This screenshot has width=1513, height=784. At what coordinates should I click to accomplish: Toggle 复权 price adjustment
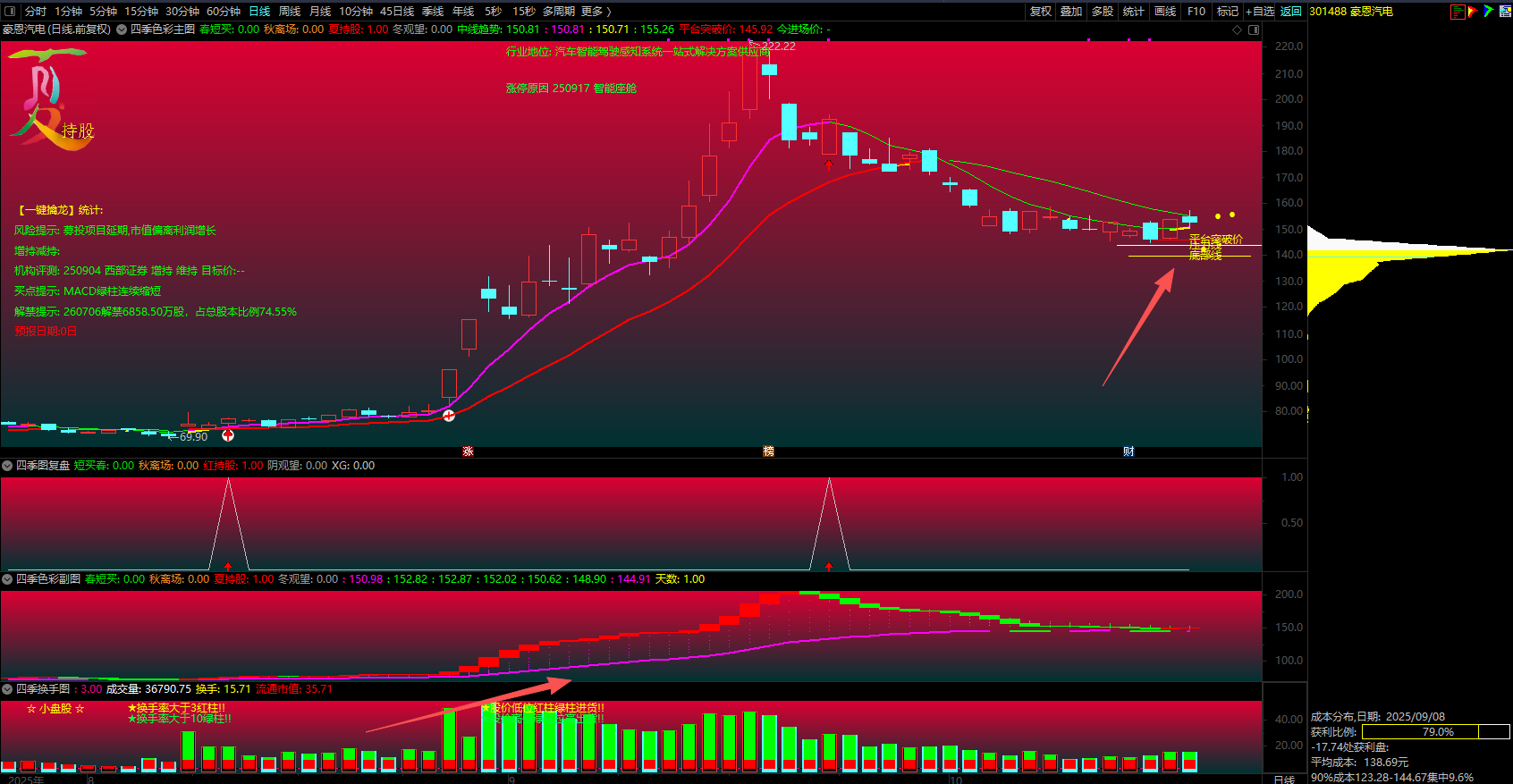point(1041,12)
